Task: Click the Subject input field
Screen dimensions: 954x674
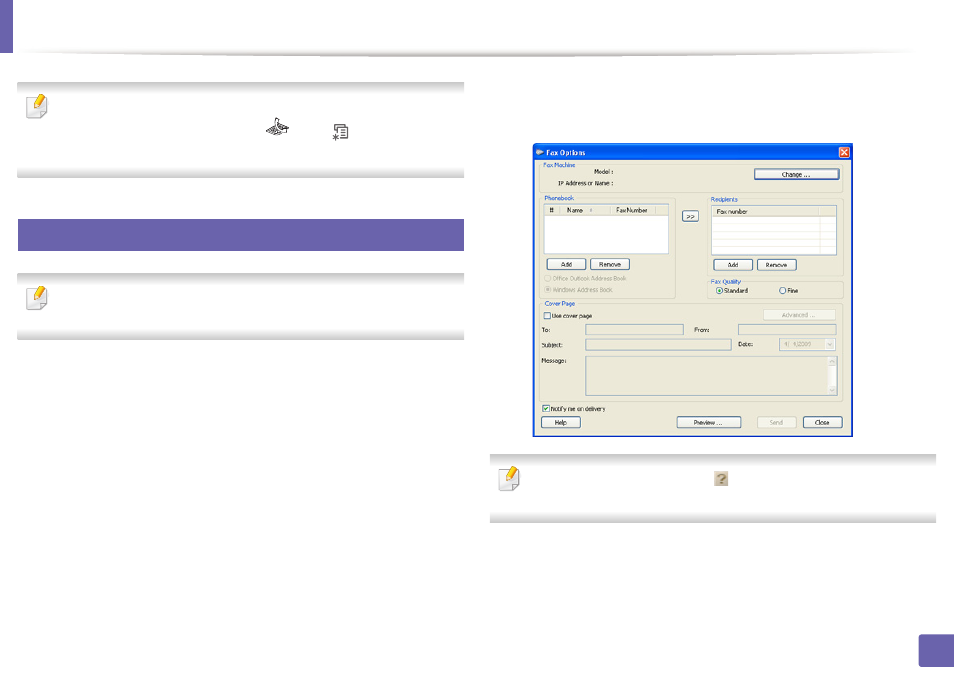Action: [658, 345]
